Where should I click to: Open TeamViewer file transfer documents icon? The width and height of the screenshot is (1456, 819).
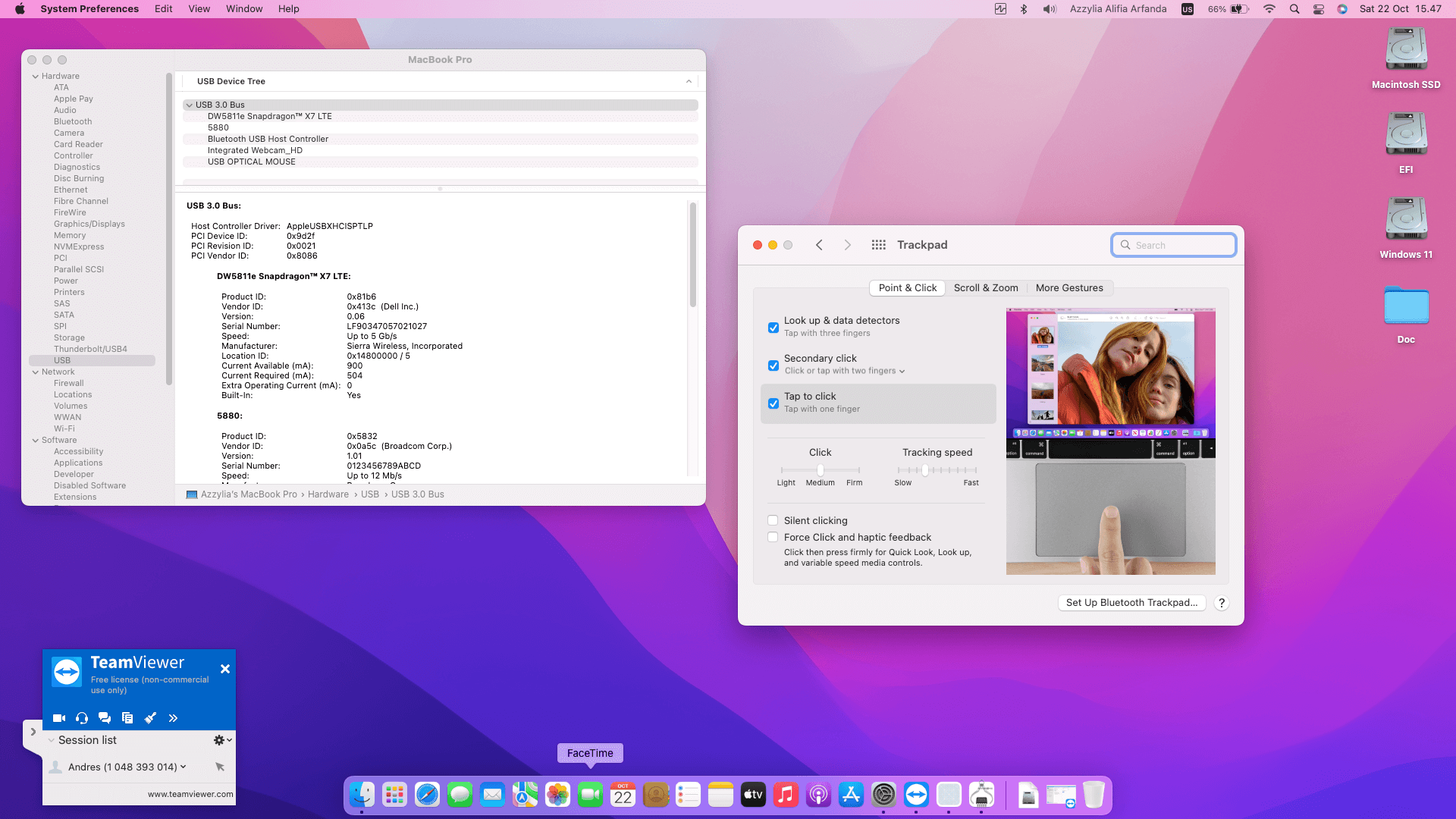127,718
